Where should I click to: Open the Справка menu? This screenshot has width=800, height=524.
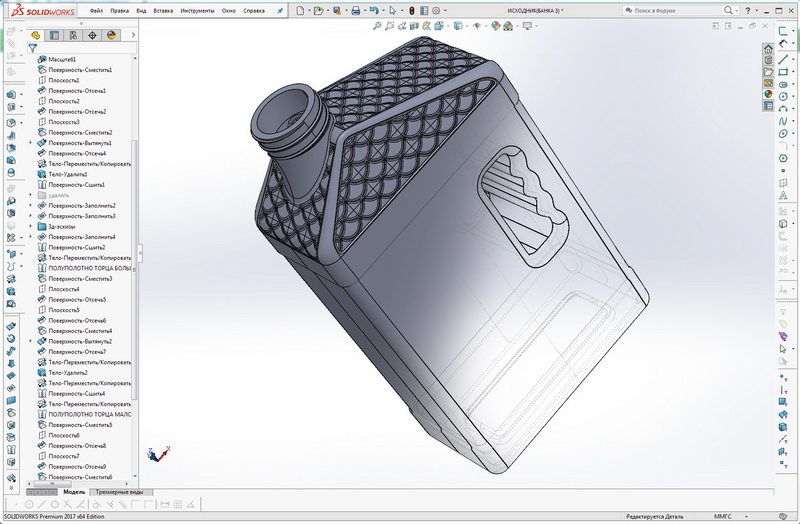tap(254, 10)
